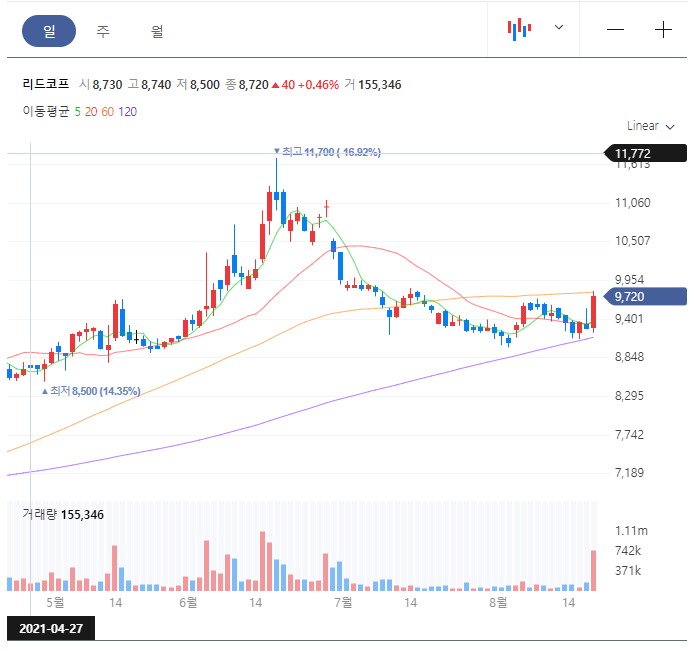Click the 8,848 price axis label

[629, 357]
